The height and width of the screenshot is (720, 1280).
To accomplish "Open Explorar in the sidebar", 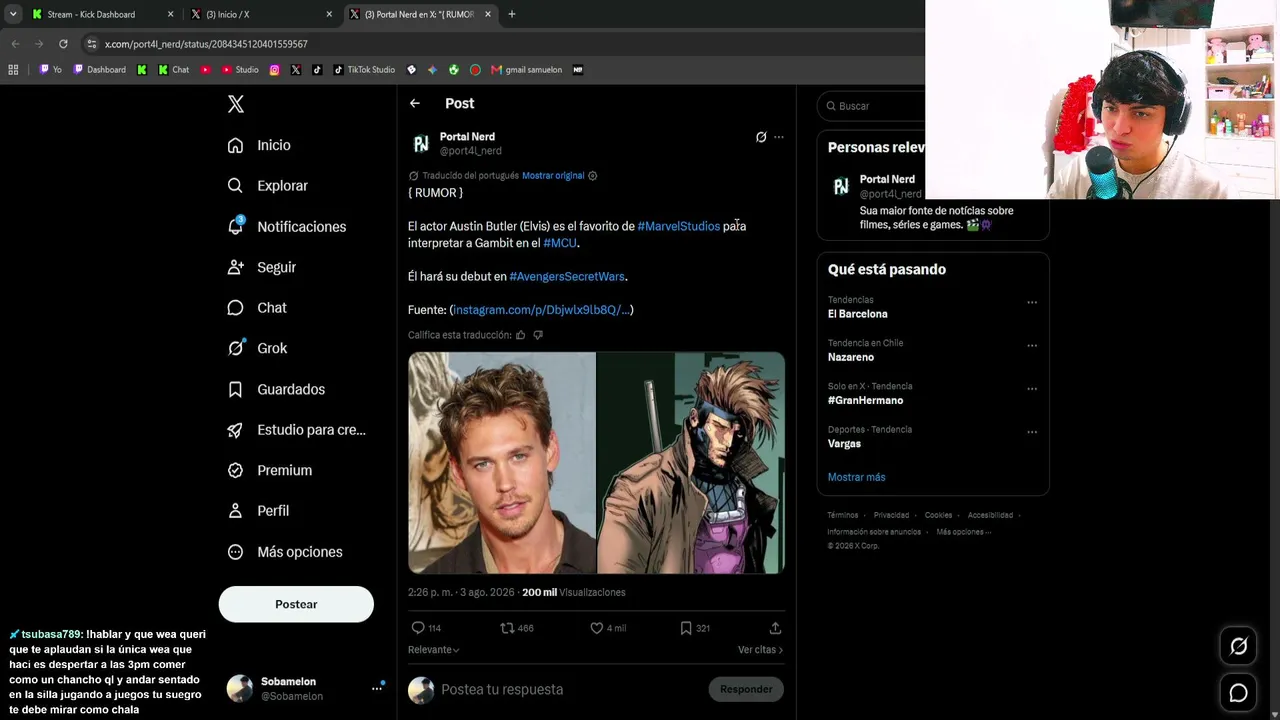I will 267,186.
